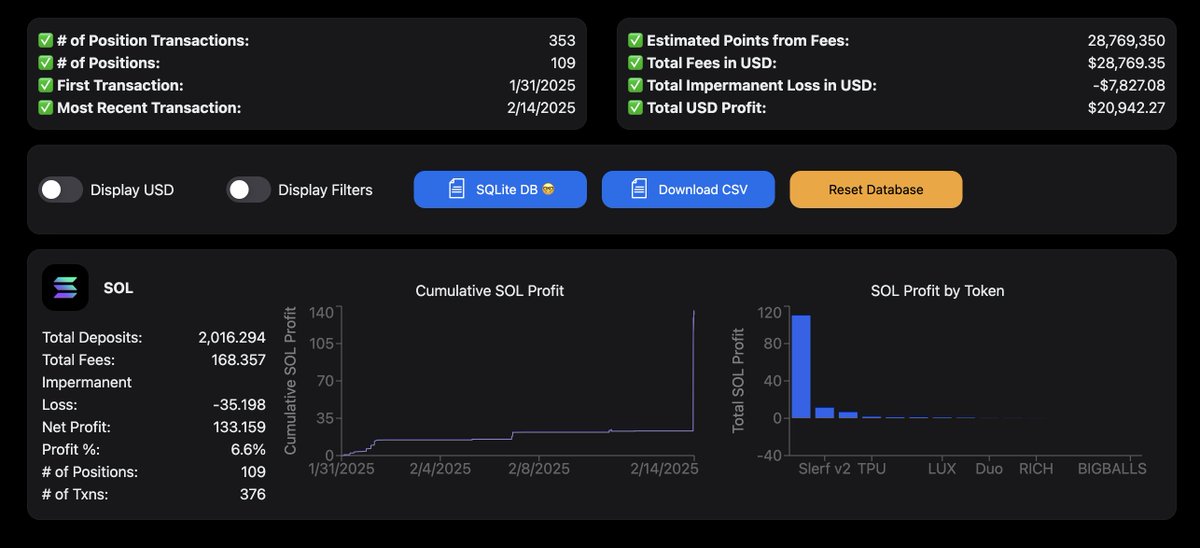Screen dimensions: 1200x548
Task: Click the checkmark beside Total USD Profit
Action: click(635, 108)
